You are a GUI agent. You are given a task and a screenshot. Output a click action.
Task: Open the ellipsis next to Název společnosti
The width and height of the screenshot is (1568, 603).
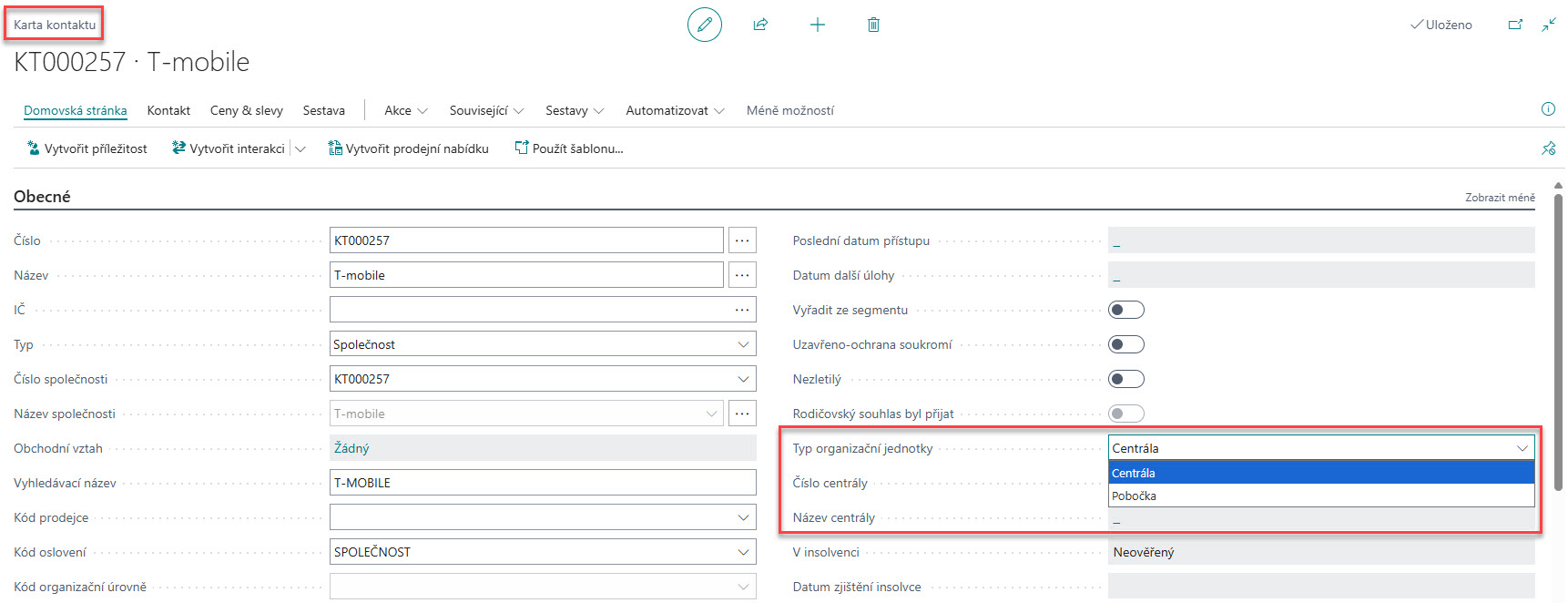[x=742, y=414]
